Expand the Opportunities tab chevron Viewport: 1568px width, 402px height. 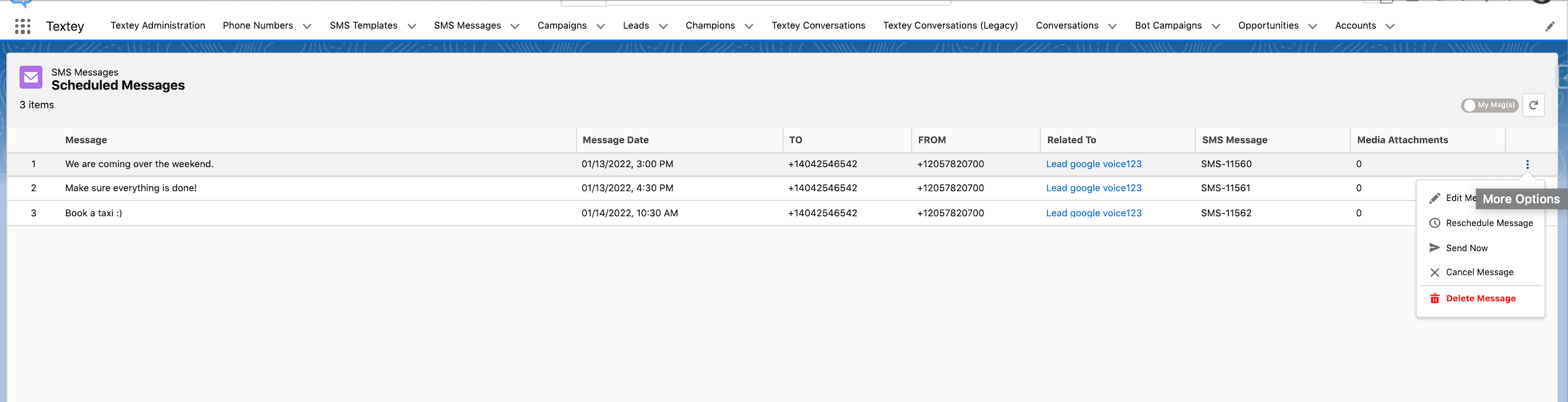(1313, 26)
